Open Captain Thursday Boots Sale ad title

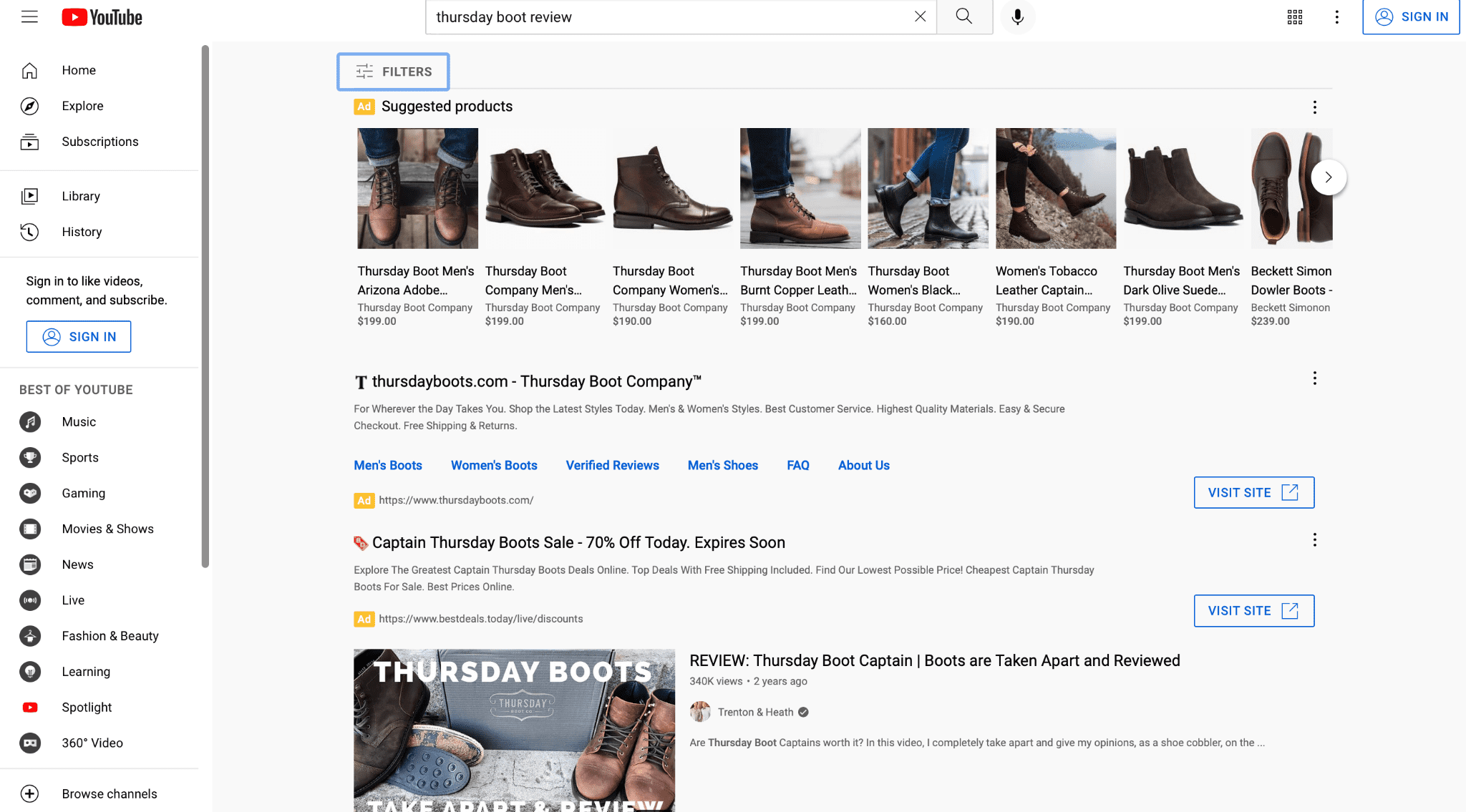578,542
